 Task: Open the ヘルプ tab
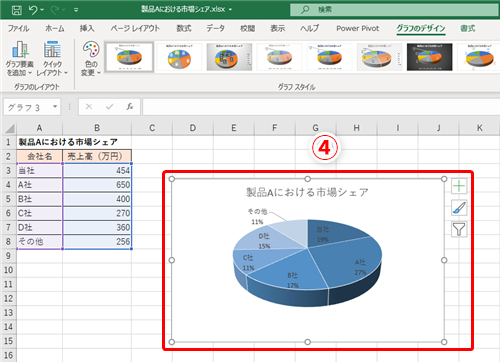coord(309,29)
